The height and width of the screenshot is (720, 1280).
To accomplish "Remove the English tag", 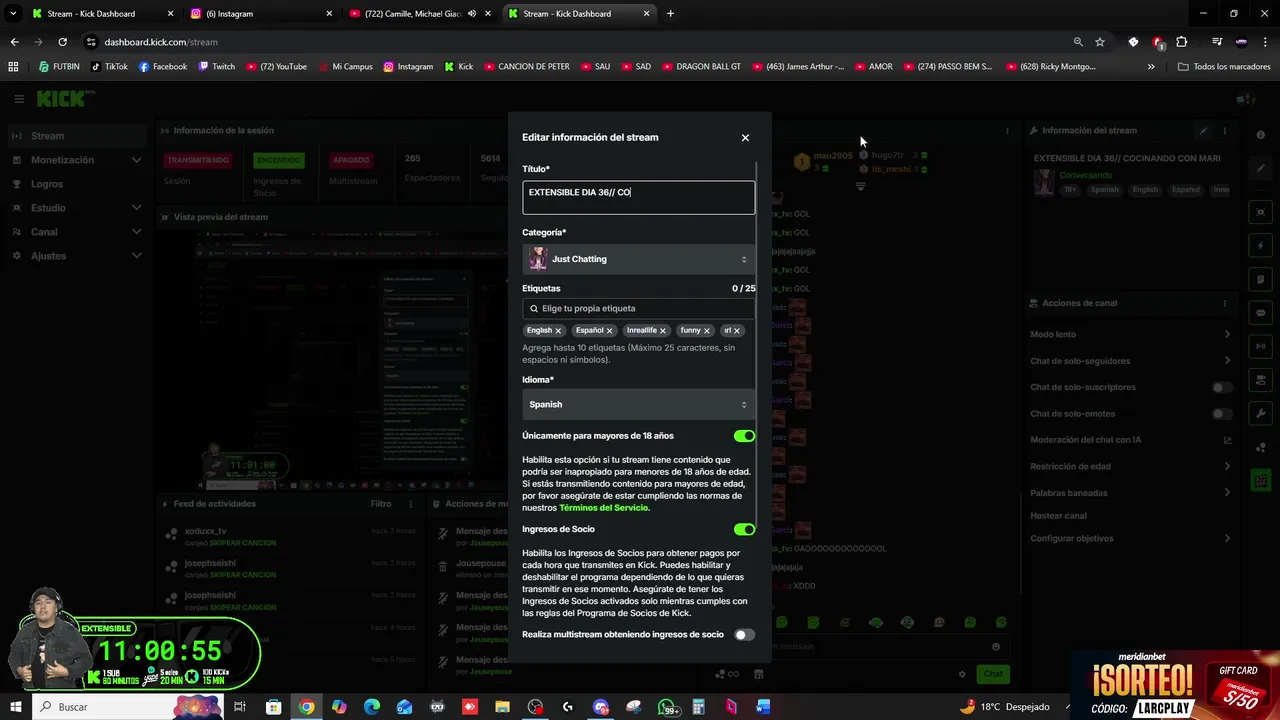I will pyautogui.click(x=558, y=331).
